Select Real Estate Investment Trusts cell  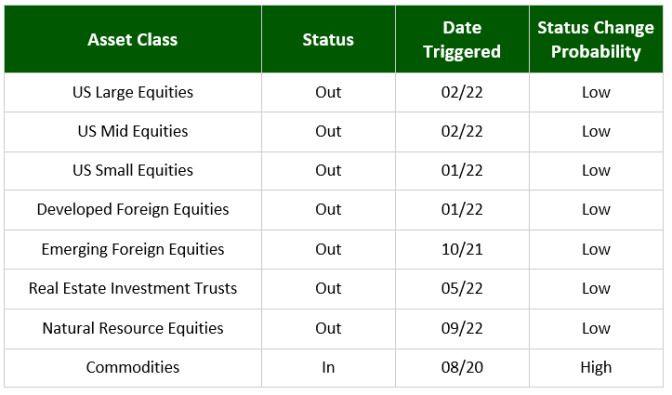click(x=132, y=289)
